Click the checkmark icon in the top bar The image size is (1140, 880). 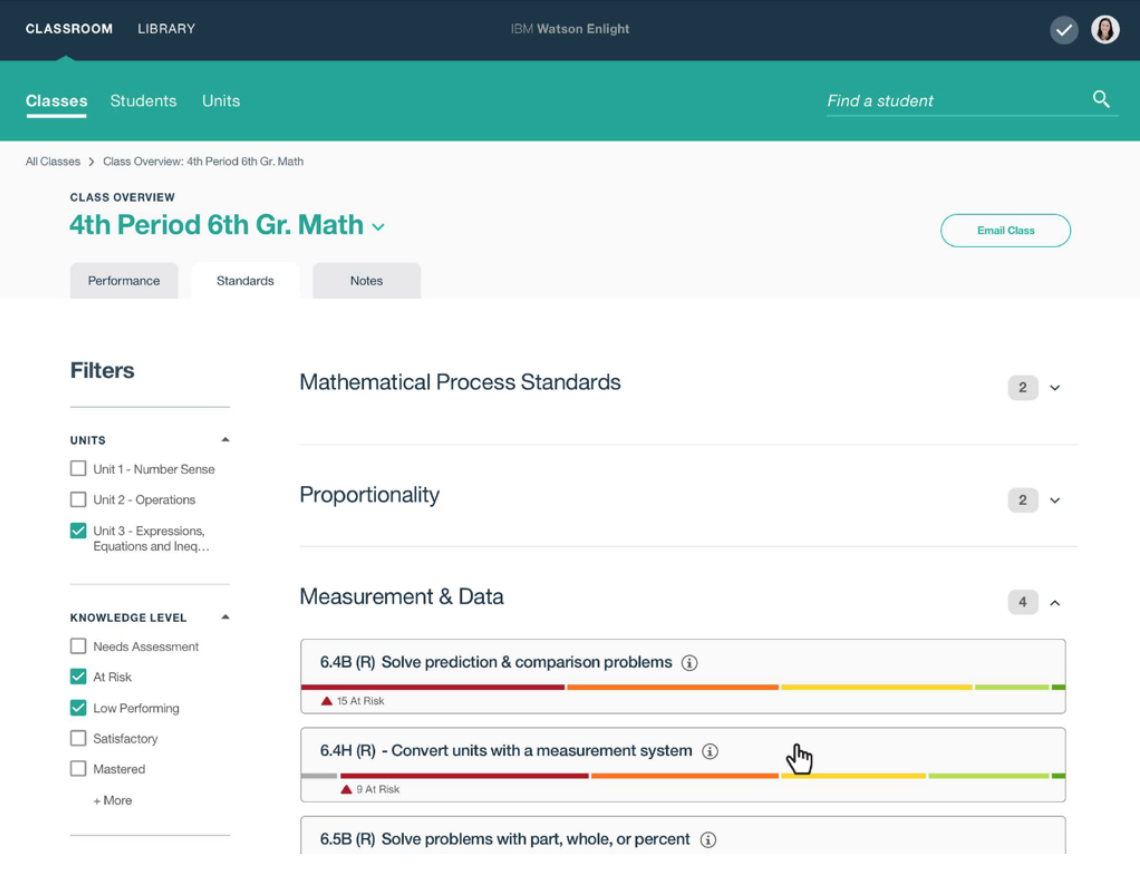click(x=1064, y=30)
